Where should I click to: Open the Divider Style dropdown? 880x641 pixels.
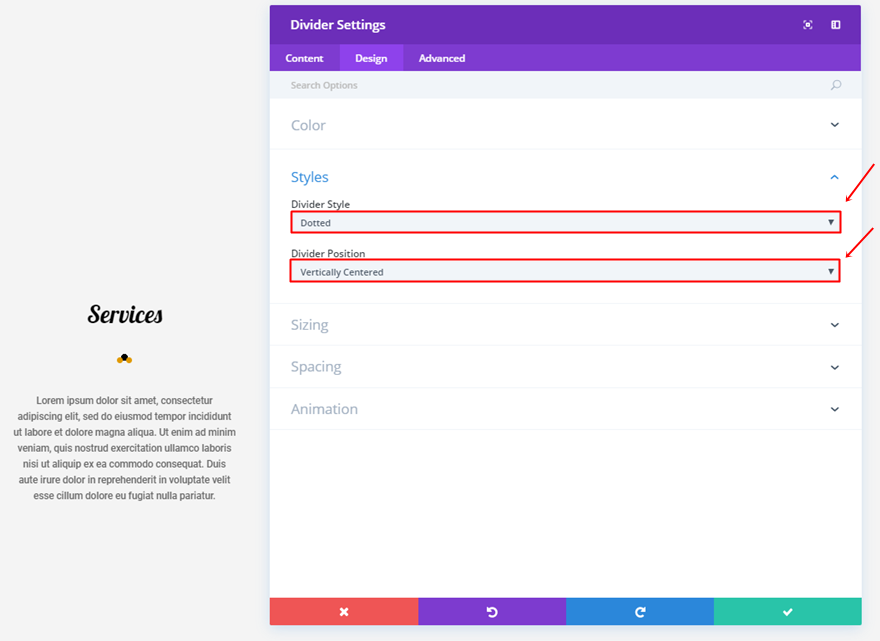[x=565, y=222]
